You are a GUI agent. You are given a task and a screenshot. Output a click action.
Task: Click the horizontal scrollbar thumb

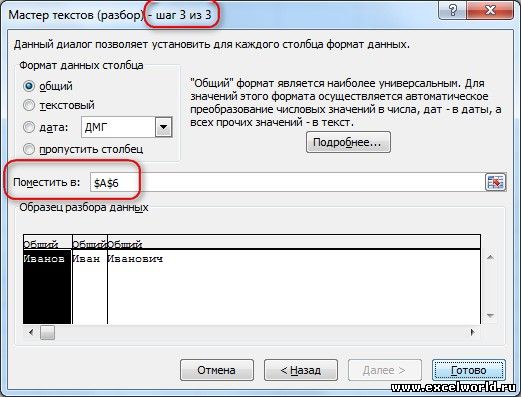47,332
